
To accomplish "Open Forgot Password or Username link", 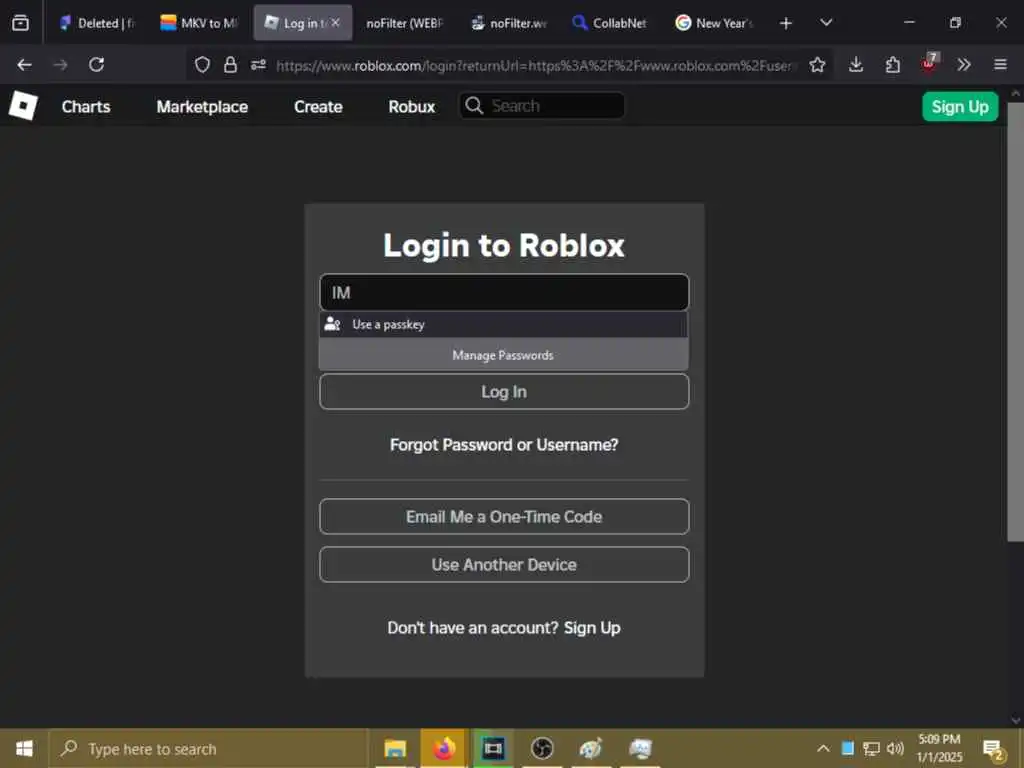I will pos(504,445).
